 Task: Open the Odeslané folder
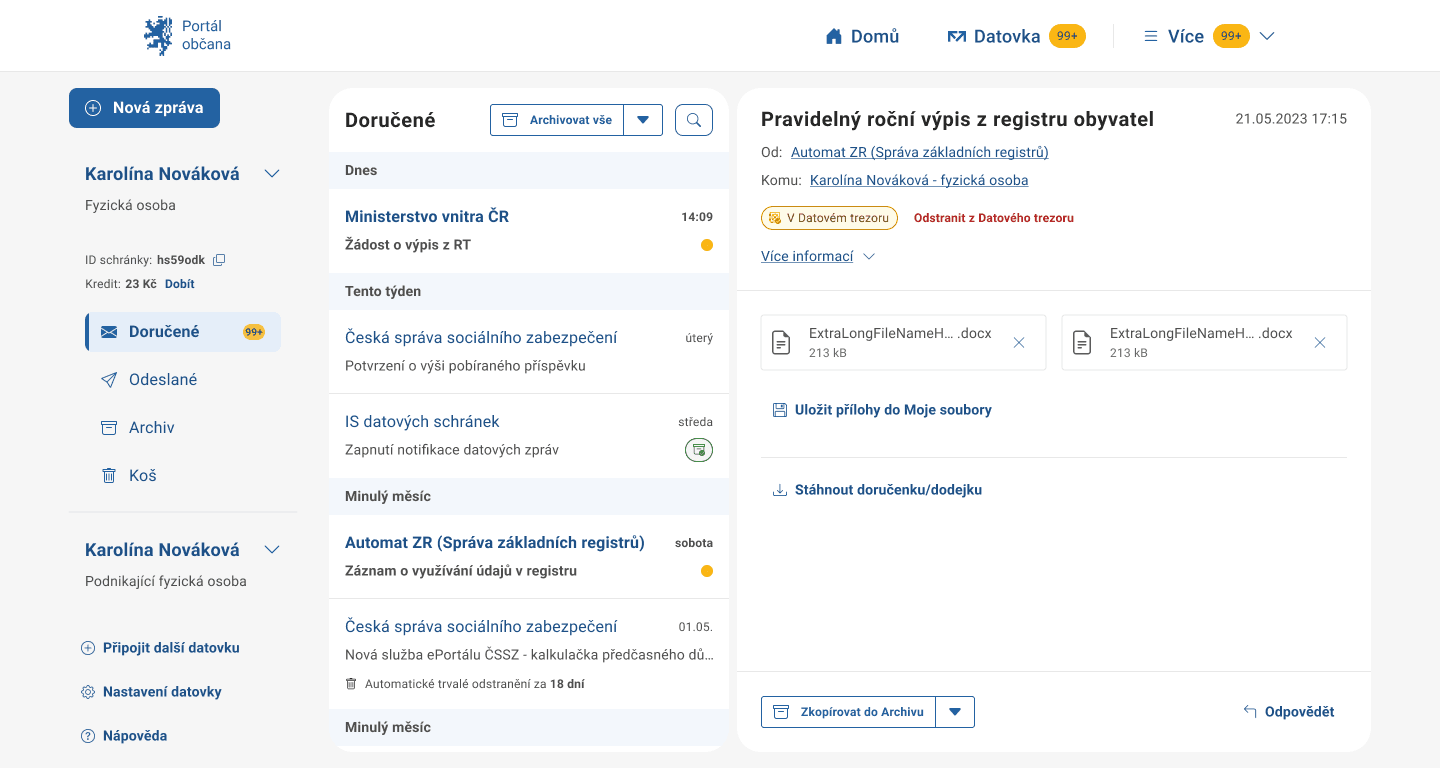click(162, 380)
